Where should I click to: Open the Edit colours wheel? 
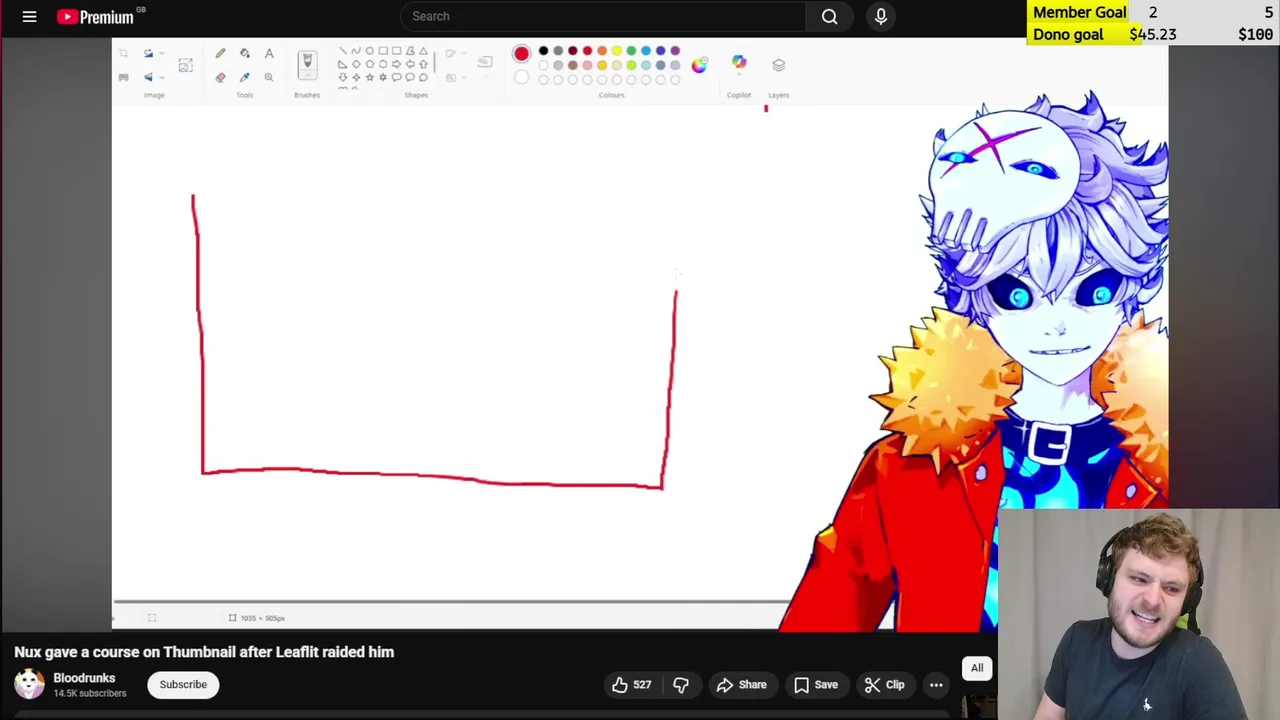[x=699, y=65]
